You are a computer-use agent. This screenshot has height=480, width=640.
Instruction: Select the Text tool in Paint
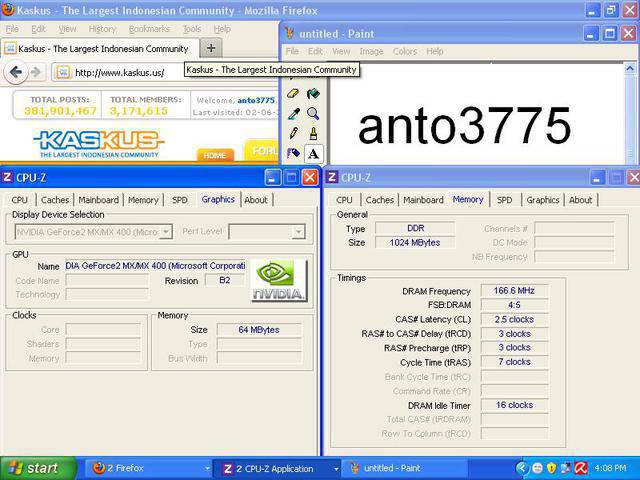coord(313,153)
